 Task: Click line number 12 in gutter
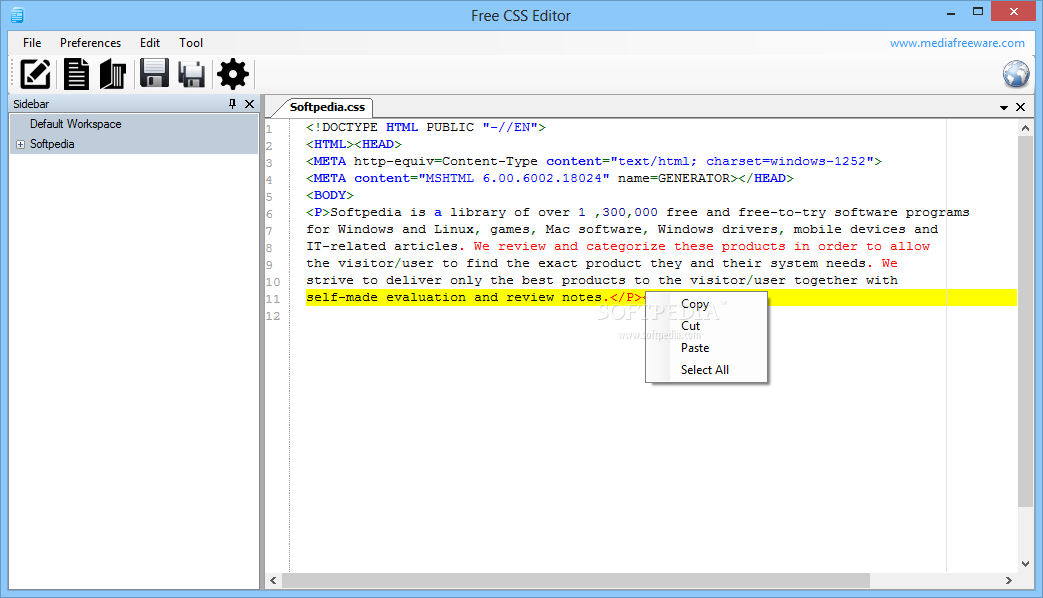[273, 316]
